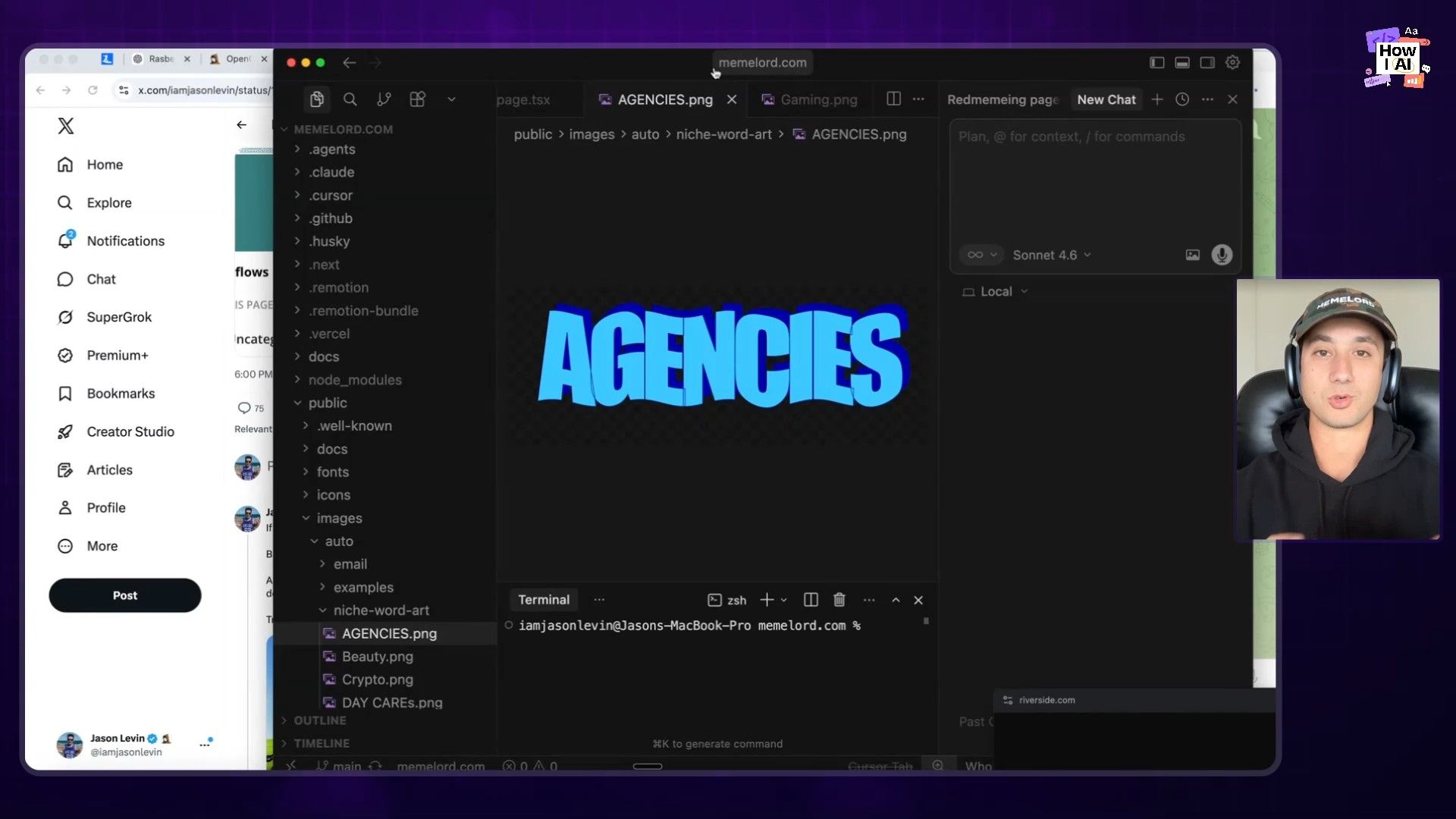Click niche-word-art in the breadcrumb
Viewport: 1456px width, 819px height.
[x=723, y=134]
